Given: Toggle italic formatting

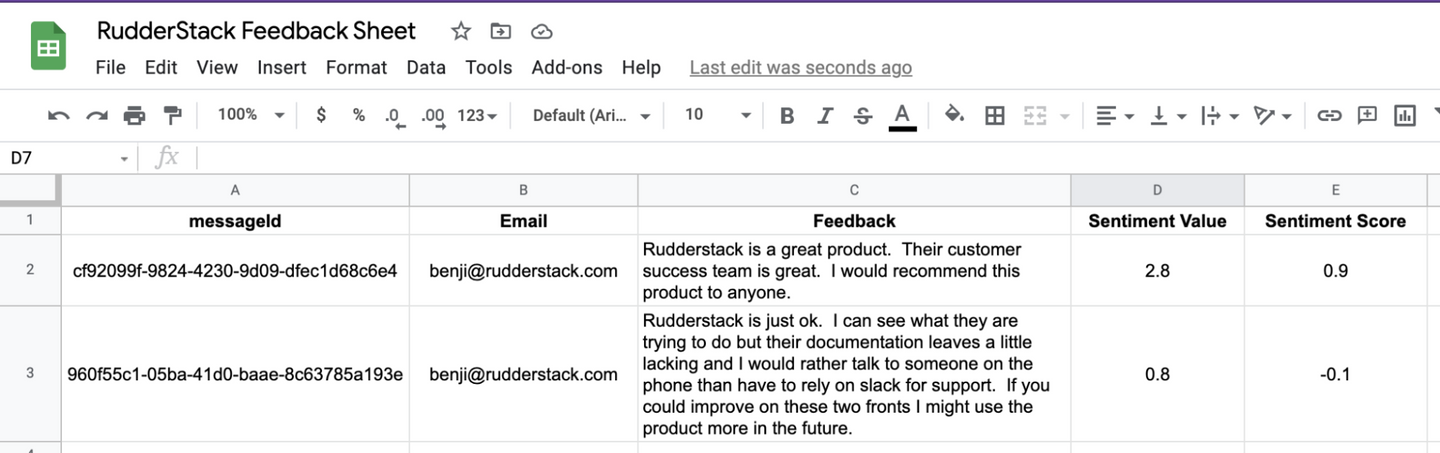Looking at the screenshot, I should pos(825,116).
